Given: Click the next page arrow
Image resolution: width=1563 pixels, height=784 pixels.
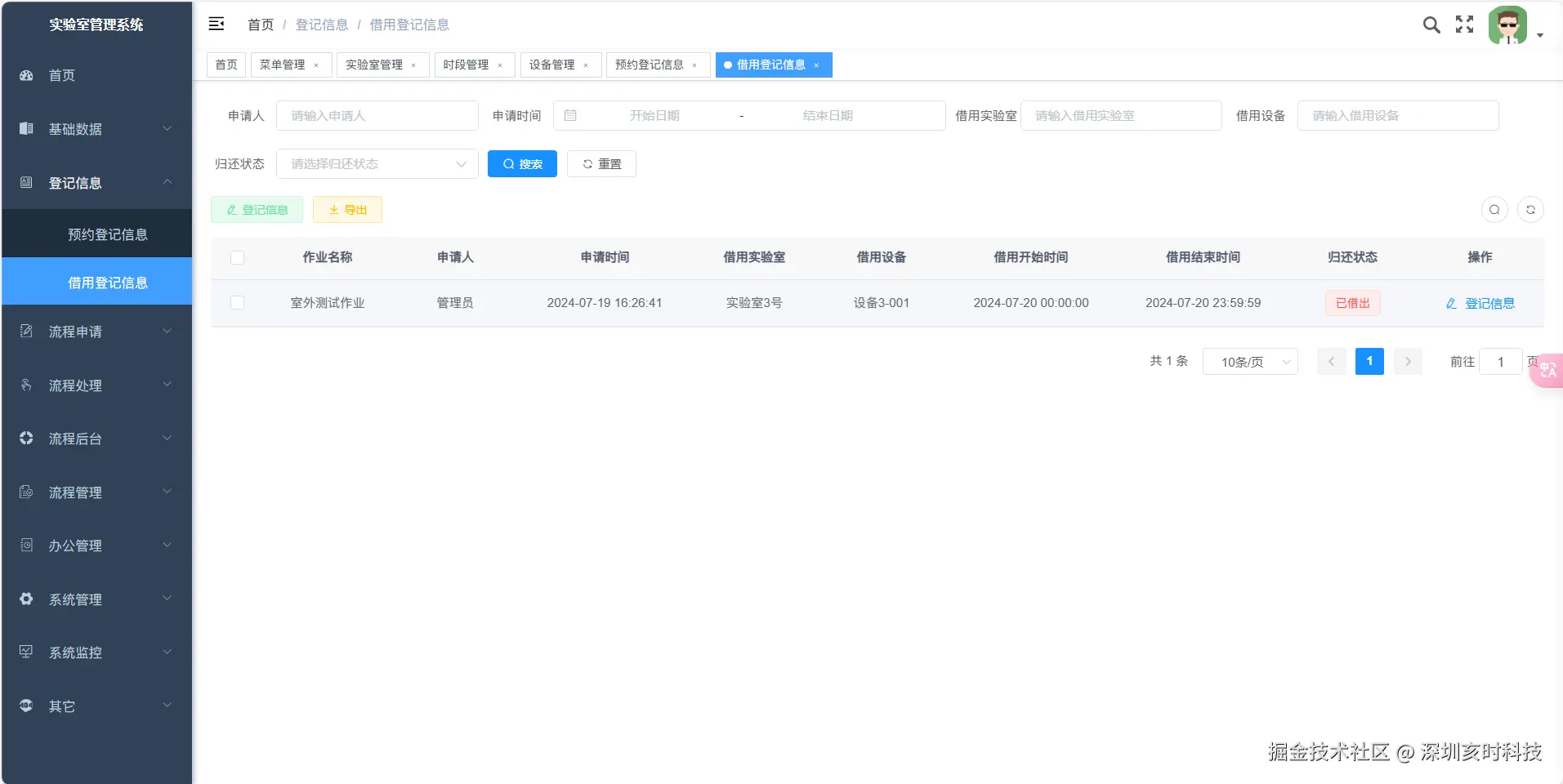Looking at the screenshot, I should [x=1408, y=361].
